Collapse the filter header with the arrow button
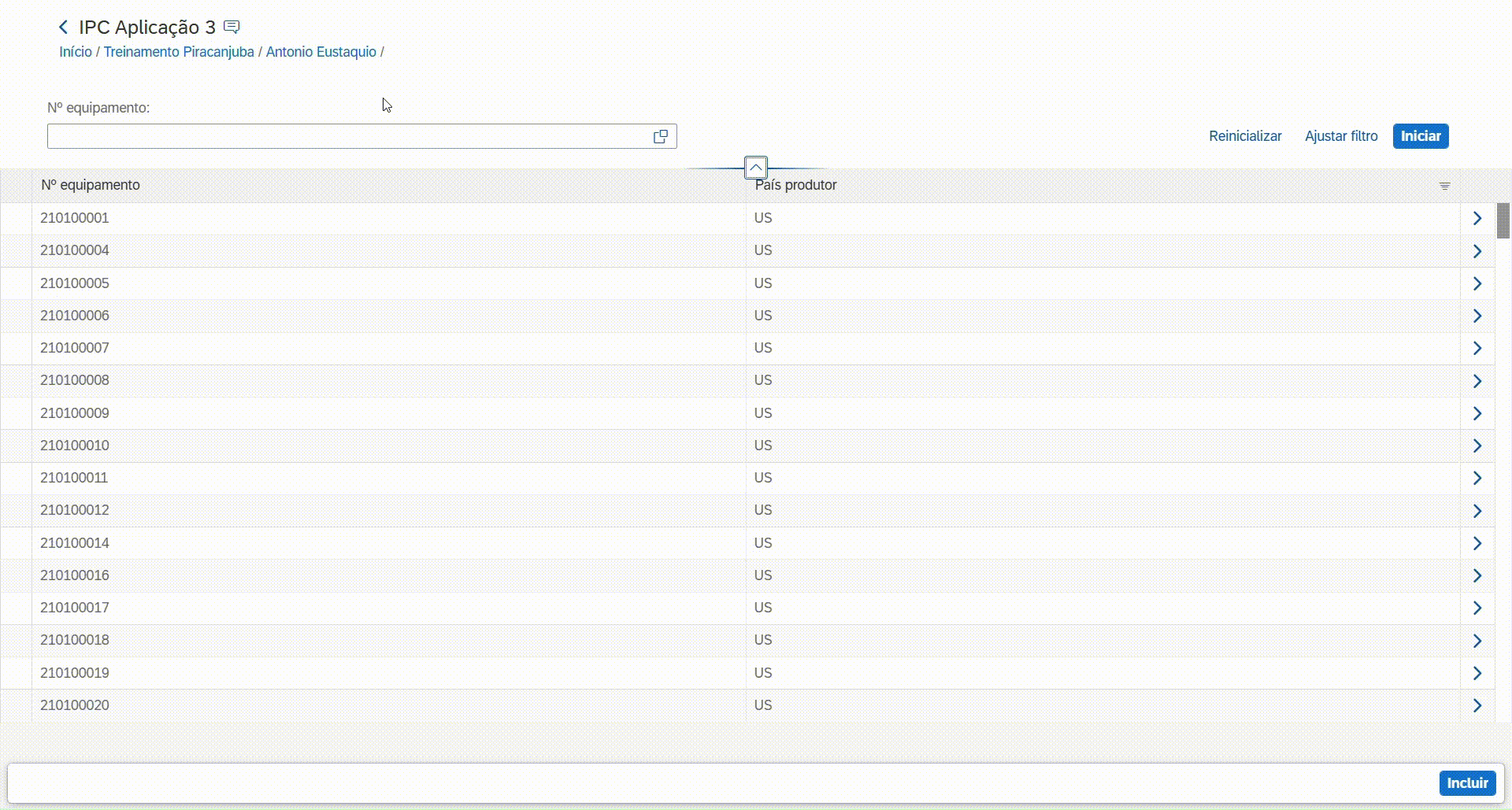The width and height of the screenshot is (1512, 810). 755,168
